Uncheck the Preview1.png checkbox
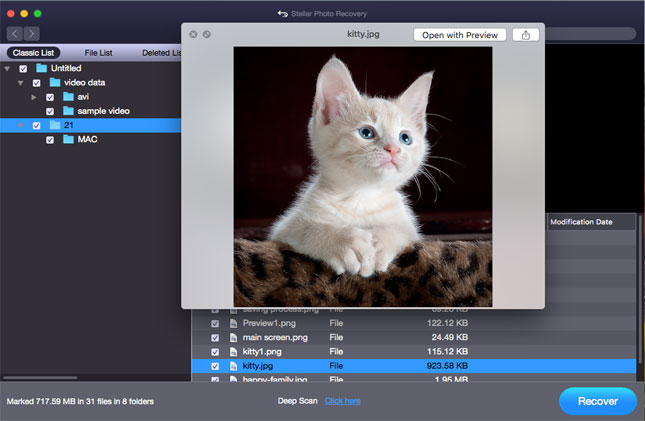Viewport: 645px width, 421px height. (215, 324)
